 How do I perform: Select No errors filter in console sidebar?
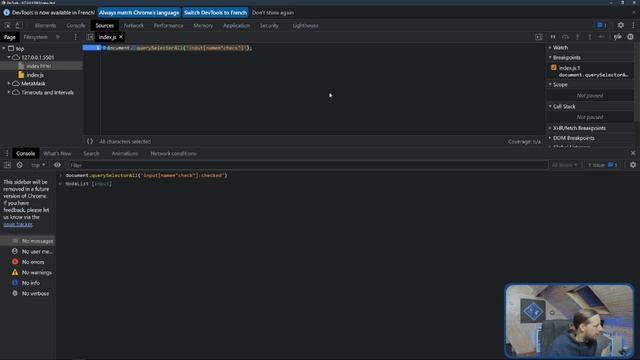tap(28, 262)
